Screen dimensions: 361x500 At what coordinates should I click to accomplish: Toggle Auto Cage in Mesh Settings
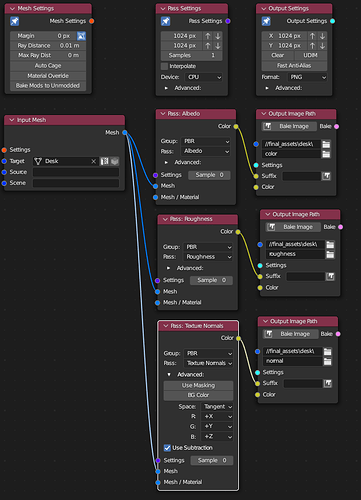48,66
